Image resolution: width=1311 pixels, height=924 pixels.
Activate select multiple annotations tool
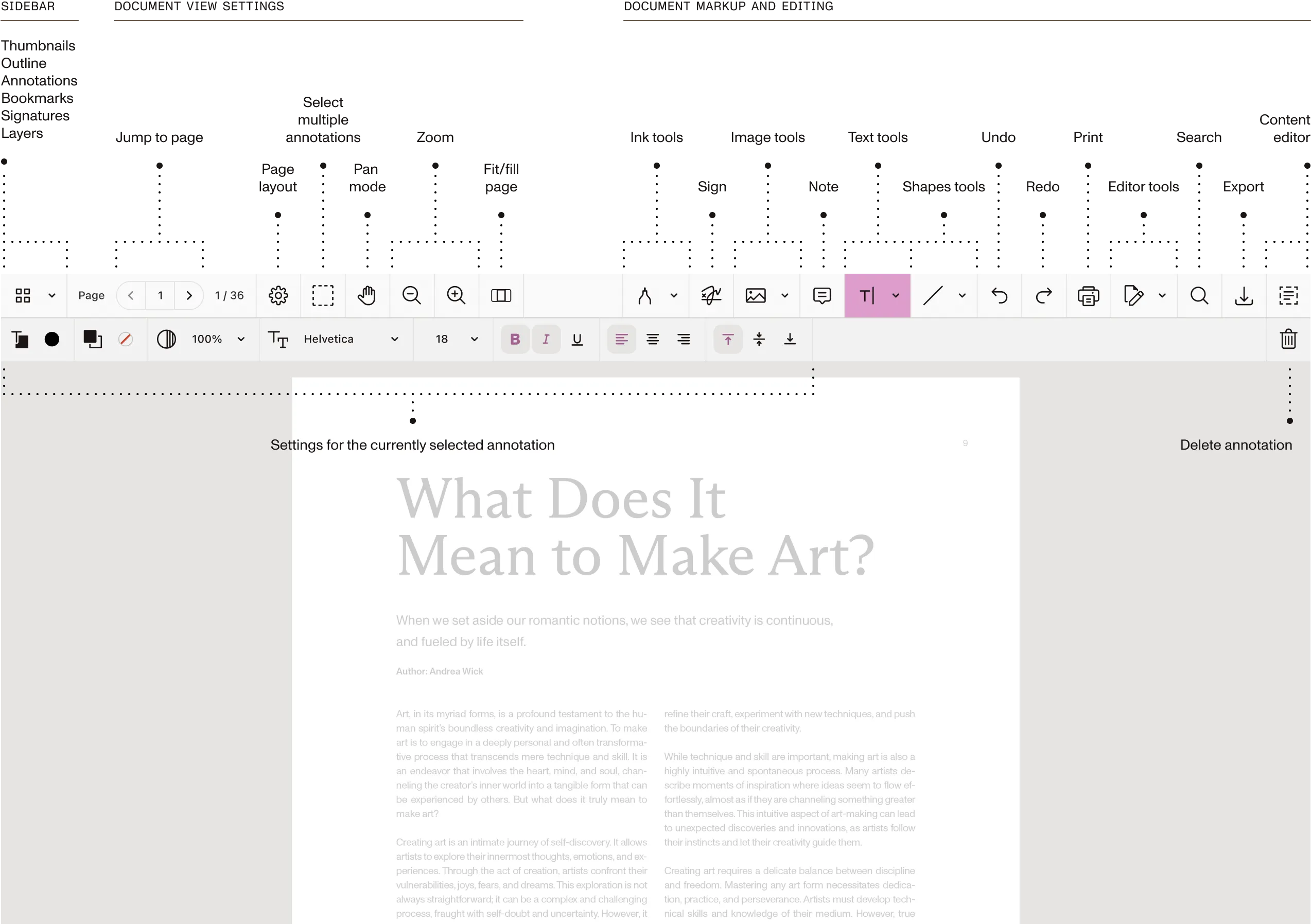tap(323, 295)
